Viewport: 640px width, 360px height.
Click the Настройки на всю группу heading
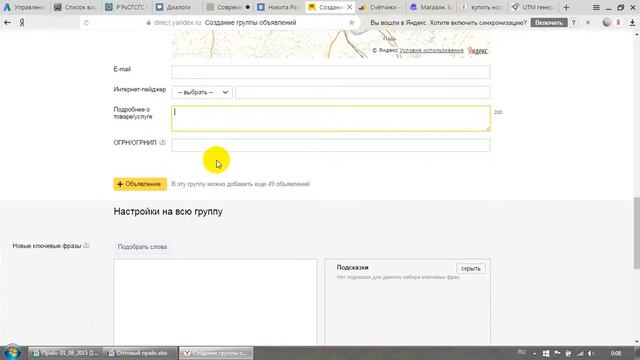pos(168,211)
